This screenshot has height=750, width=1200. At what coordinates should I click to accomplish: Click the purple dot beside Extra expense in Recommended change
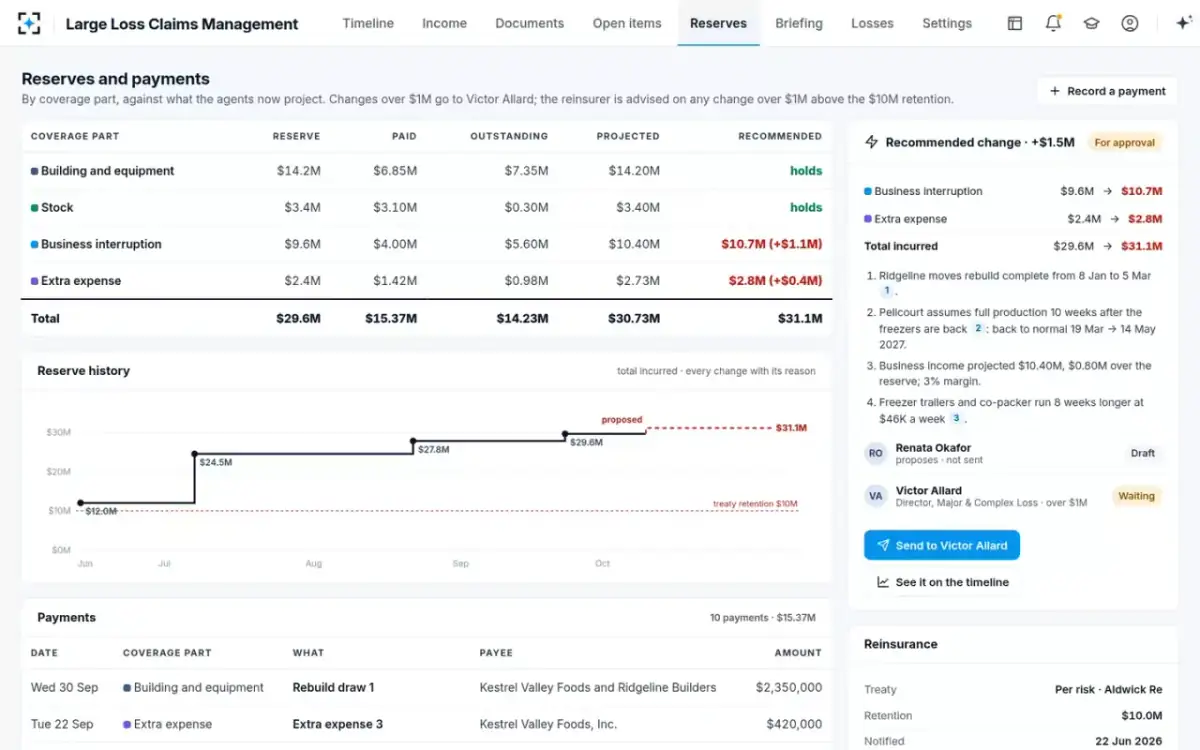click(x=868, y=219)
